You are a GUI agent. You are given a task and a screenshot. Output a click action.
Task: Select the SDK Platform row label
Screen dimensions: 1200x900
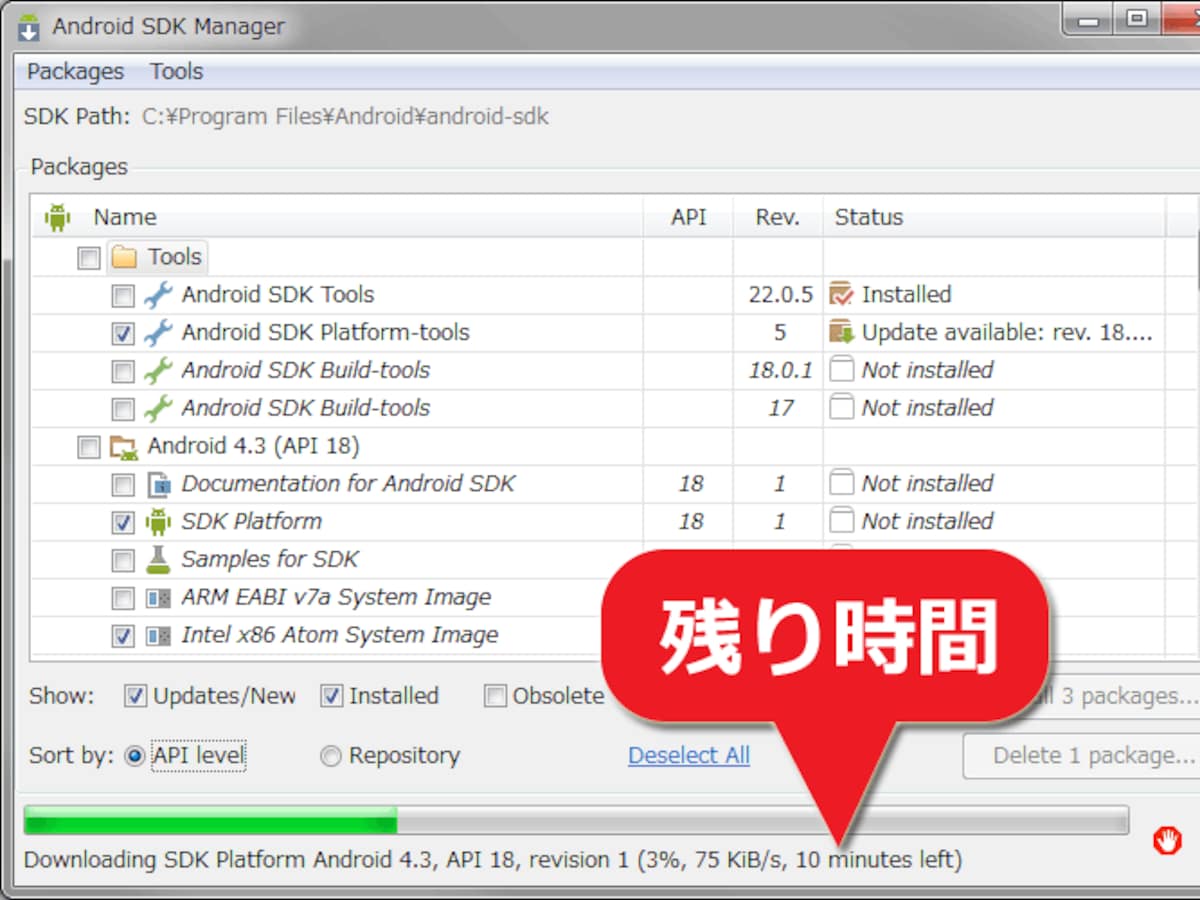pyautogui.click(x=251, y=521)
